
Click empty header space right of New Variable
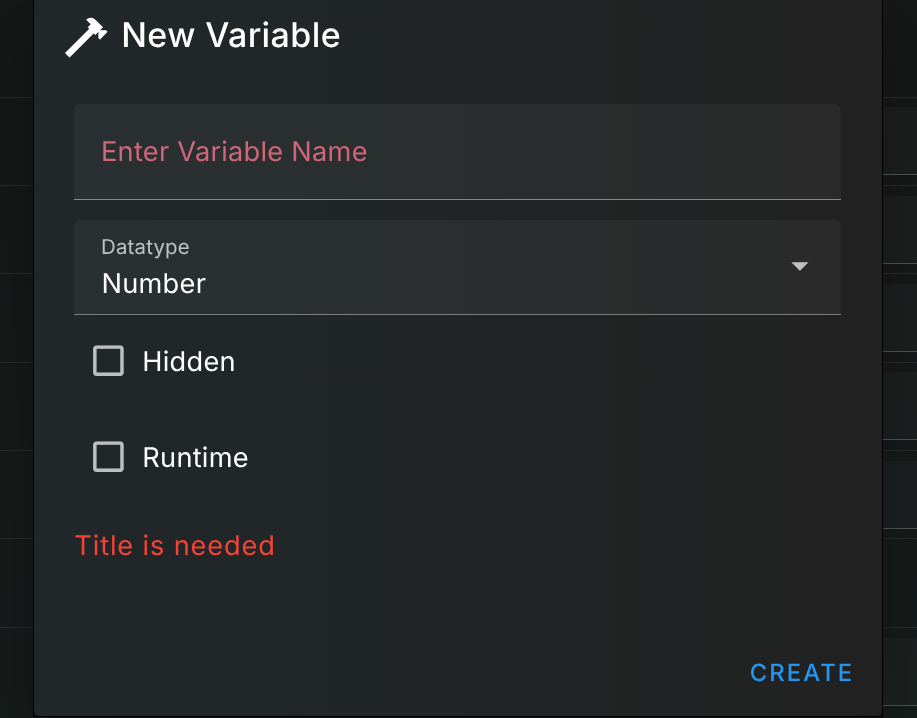tap(600, 36)
